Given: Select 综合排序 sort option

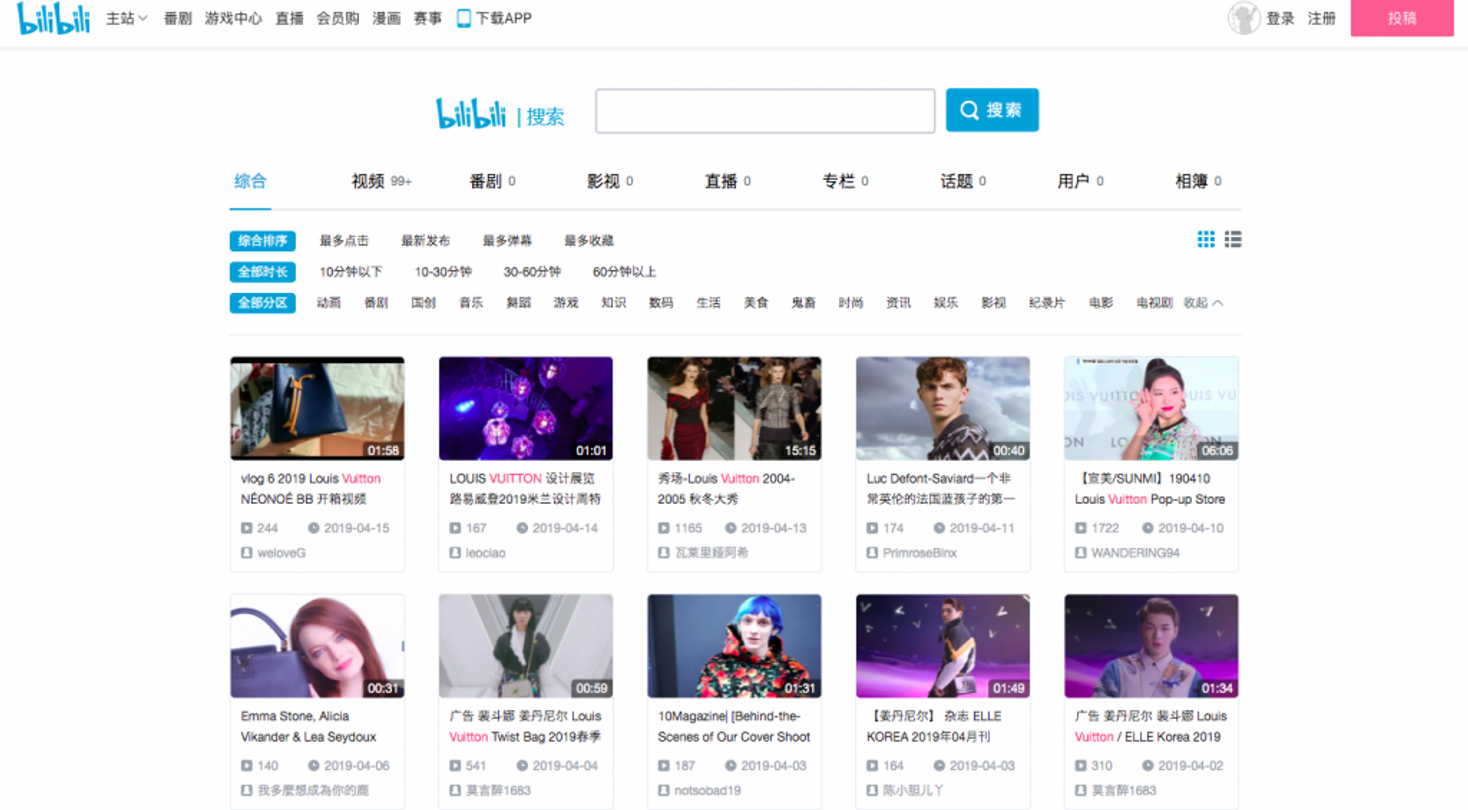Looking at the screenshot, I should point(262,241).
